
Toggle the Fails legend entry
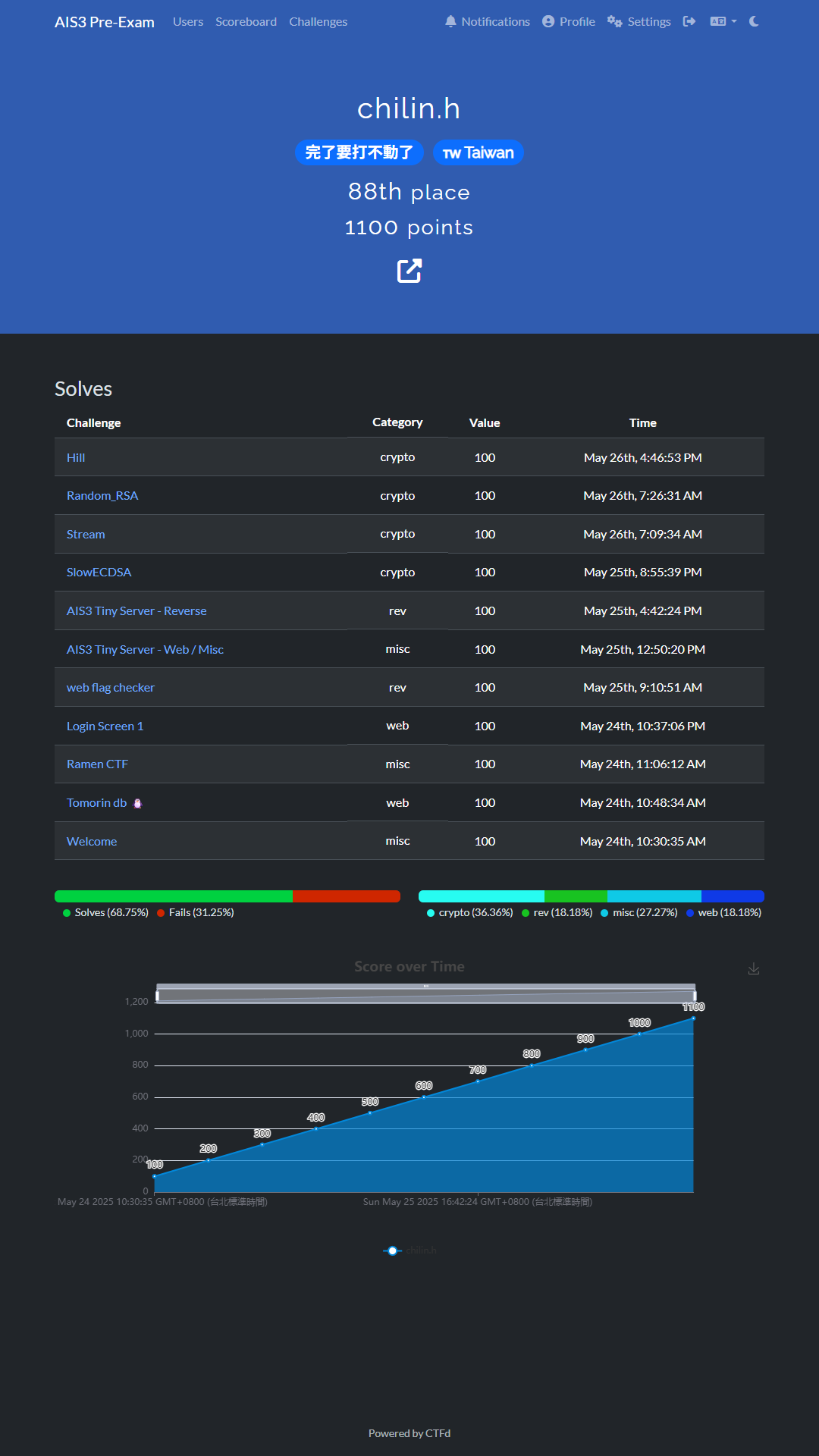click(x=196, y=912)
